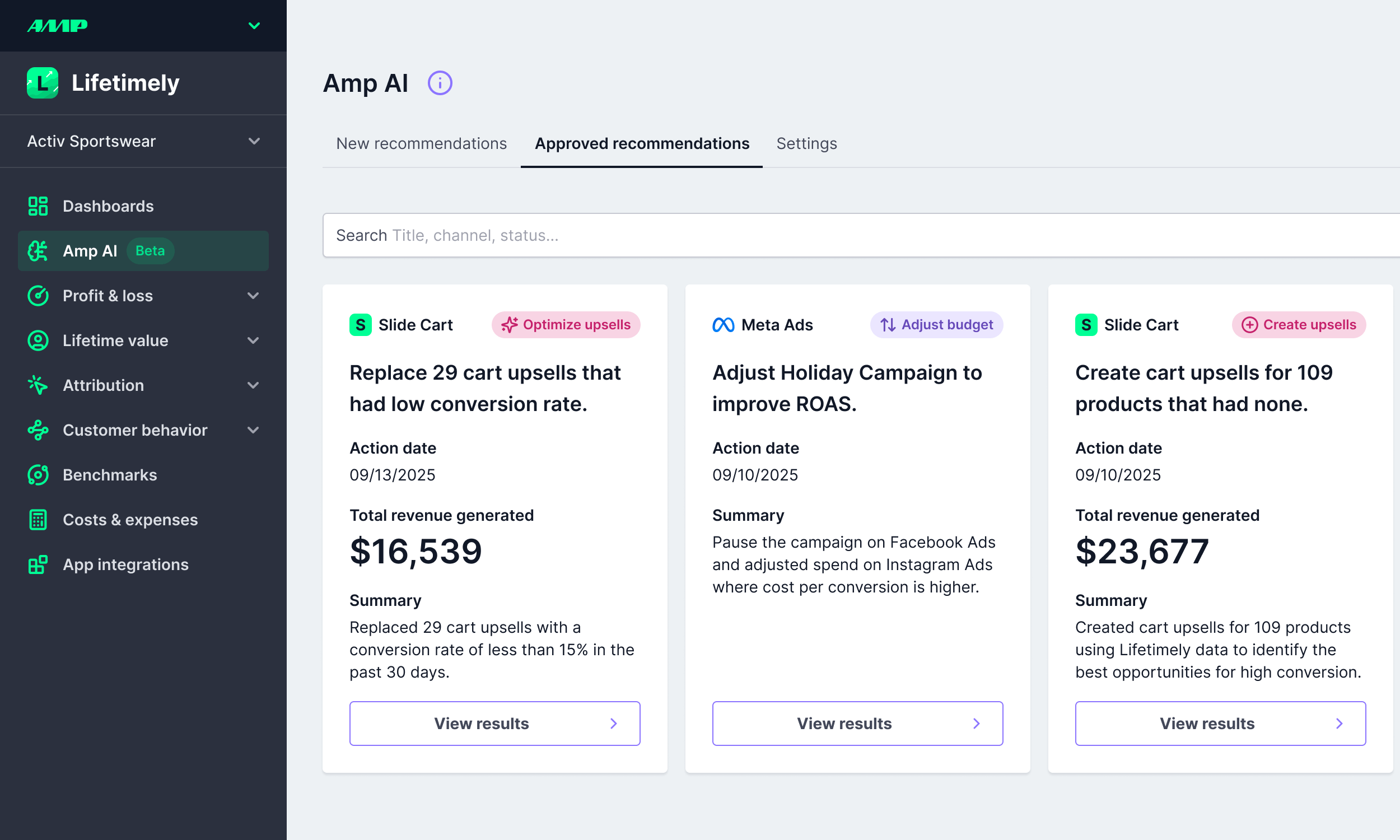Click the Benchmarks sidebar icon

point(38,475)
